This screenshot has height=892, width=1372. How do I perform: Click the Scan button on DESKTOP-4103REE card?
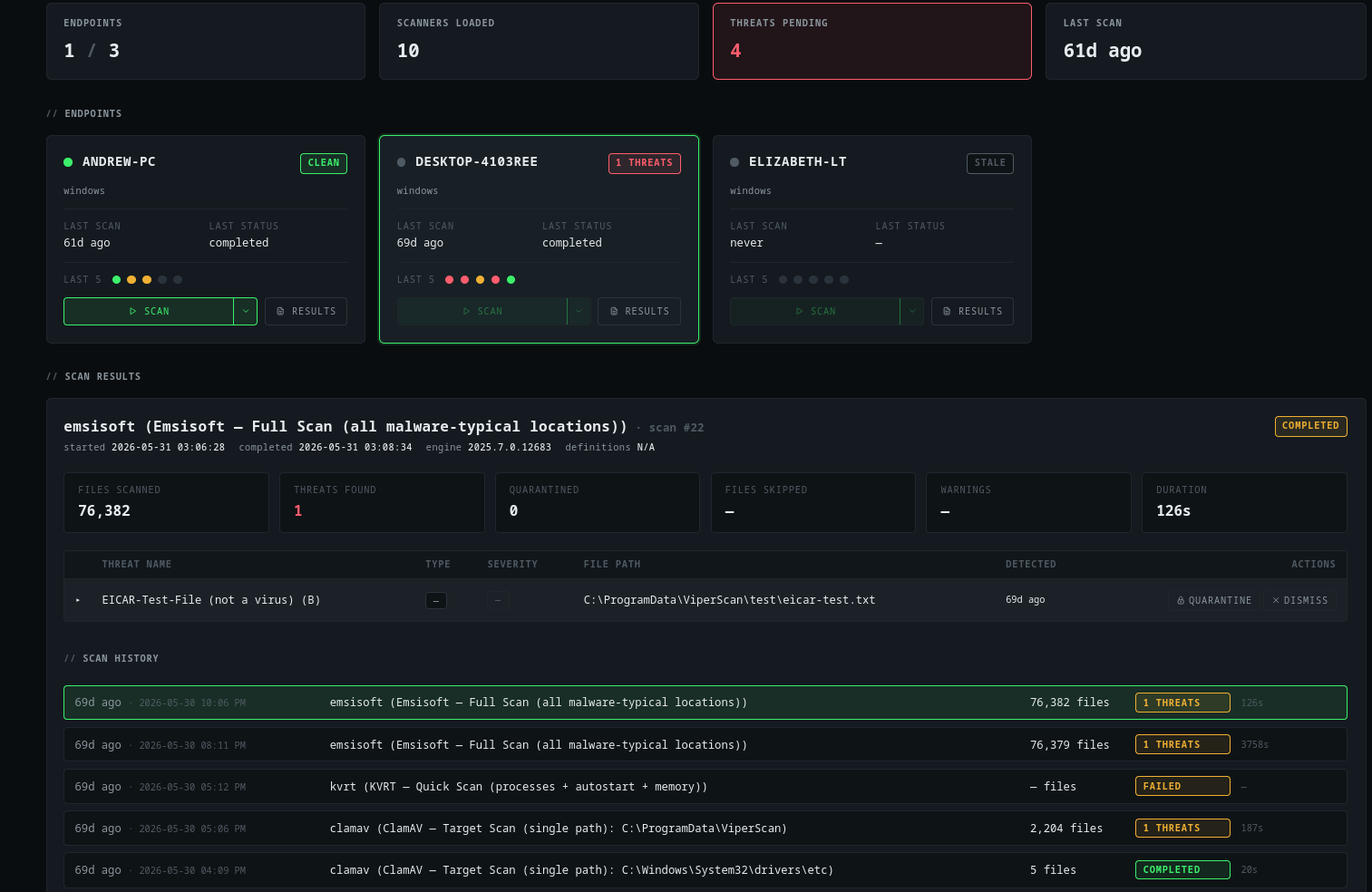pos(482,311)
